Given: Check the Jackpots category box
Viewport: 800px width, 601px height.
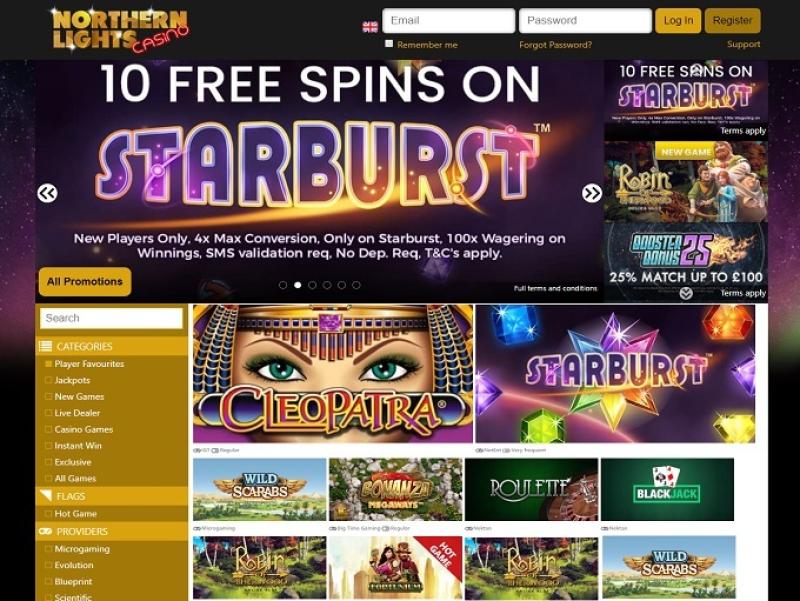Looking at the screenshot, I should [x=48, y=380].
